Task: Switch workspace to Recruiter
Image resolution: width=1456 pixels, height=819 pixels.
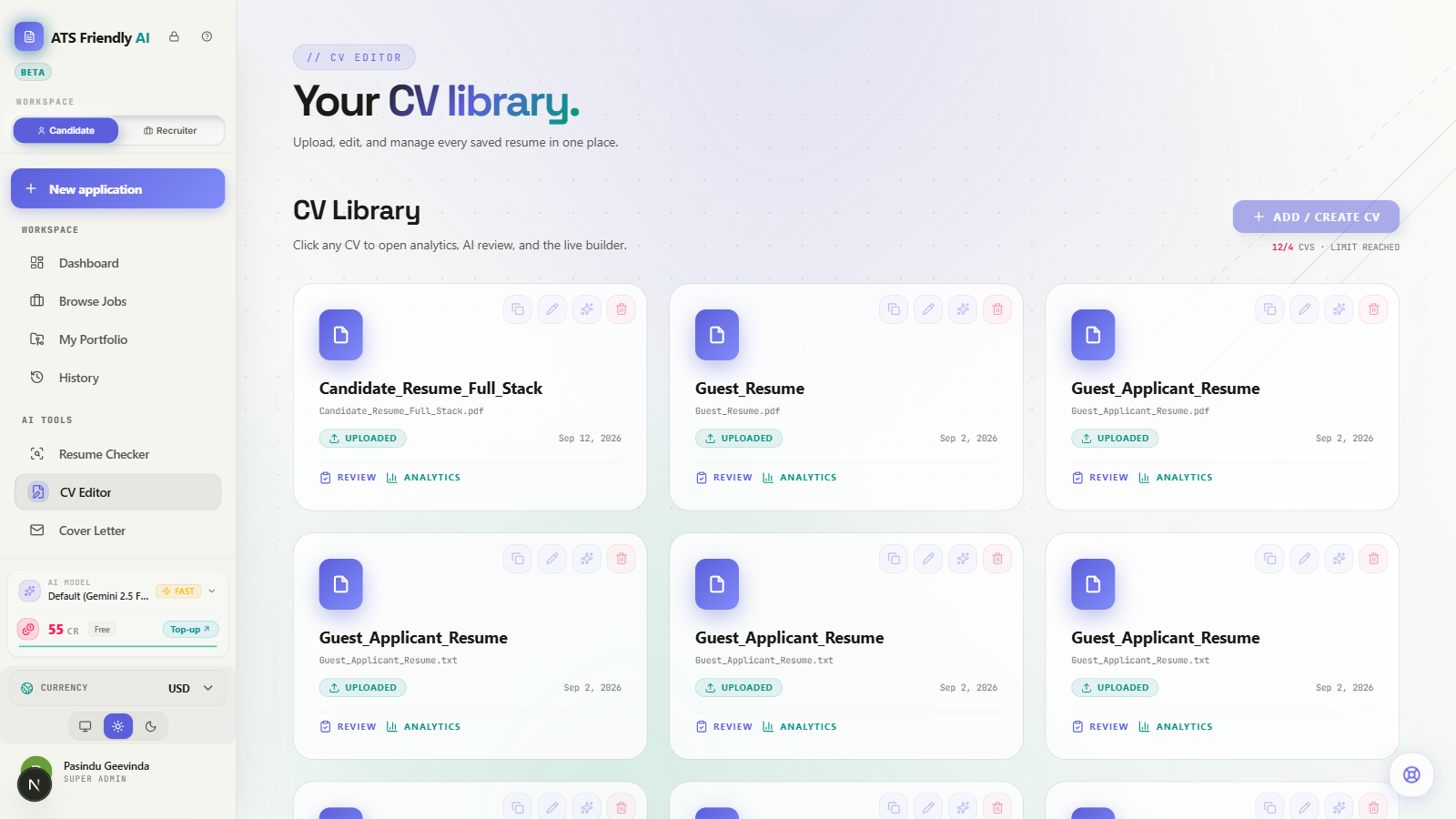Action: pos(170,130)
